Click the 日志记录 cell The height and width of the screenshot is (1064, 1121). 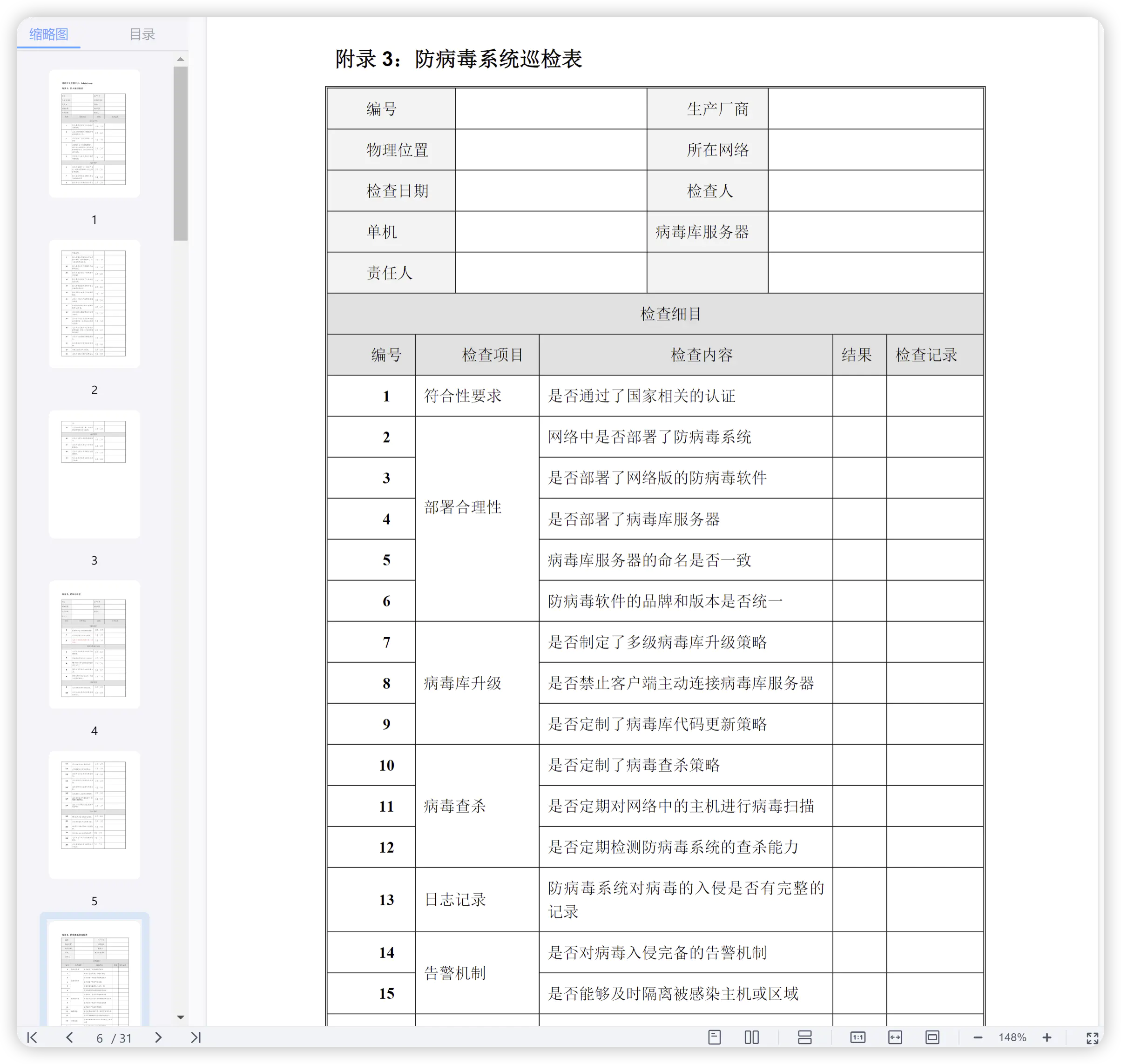477,900
